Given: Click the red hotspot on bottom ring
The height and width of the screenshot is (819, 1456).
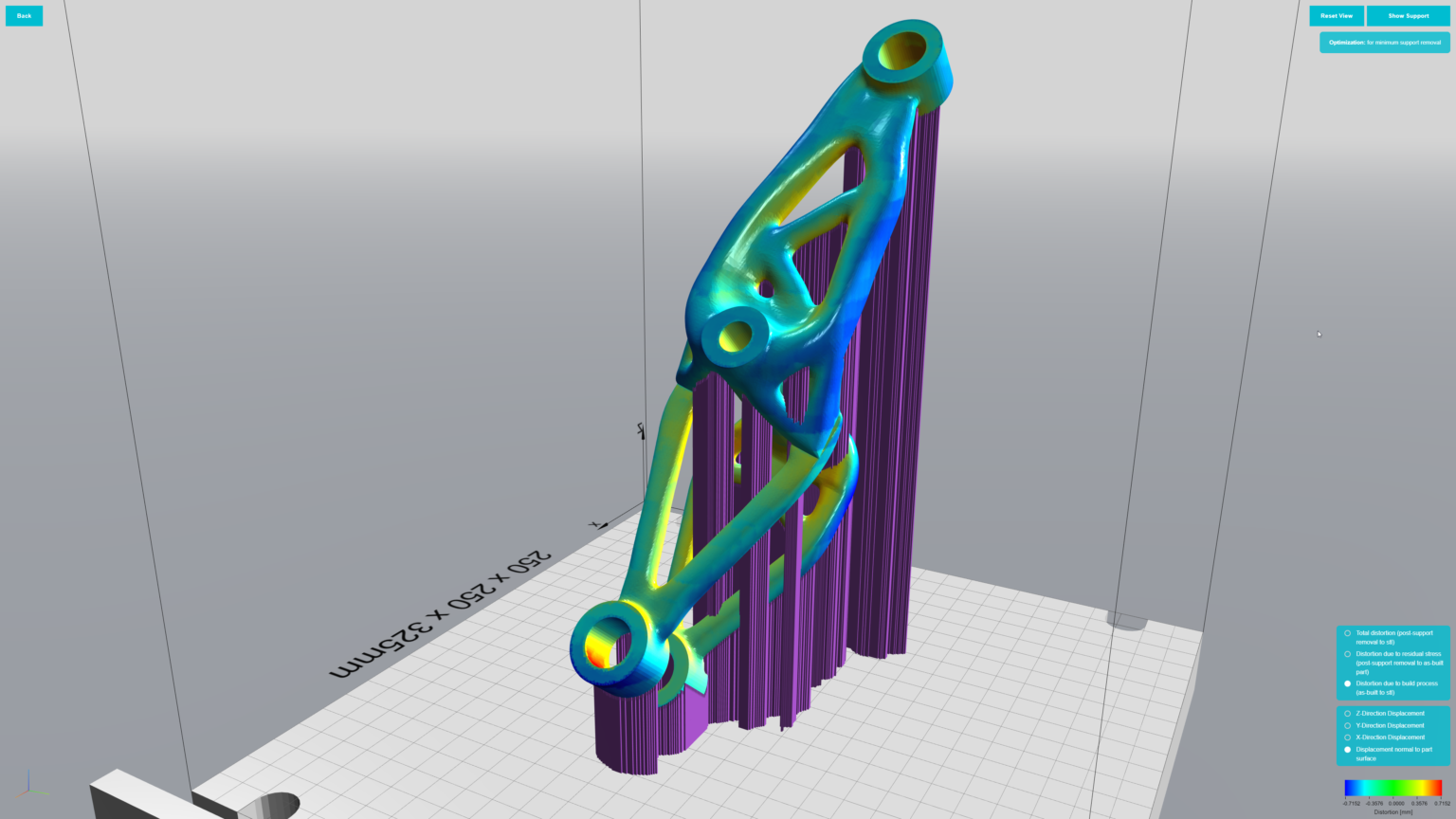Looking at the screenshot, I should pos(597,652).
